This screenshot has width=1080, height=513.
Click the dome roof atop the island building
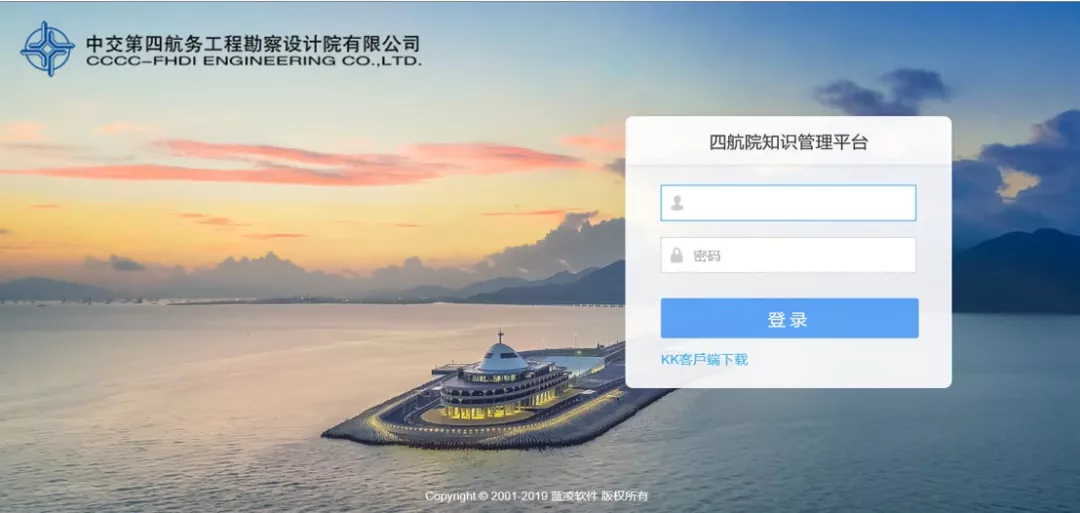(502, 356)
